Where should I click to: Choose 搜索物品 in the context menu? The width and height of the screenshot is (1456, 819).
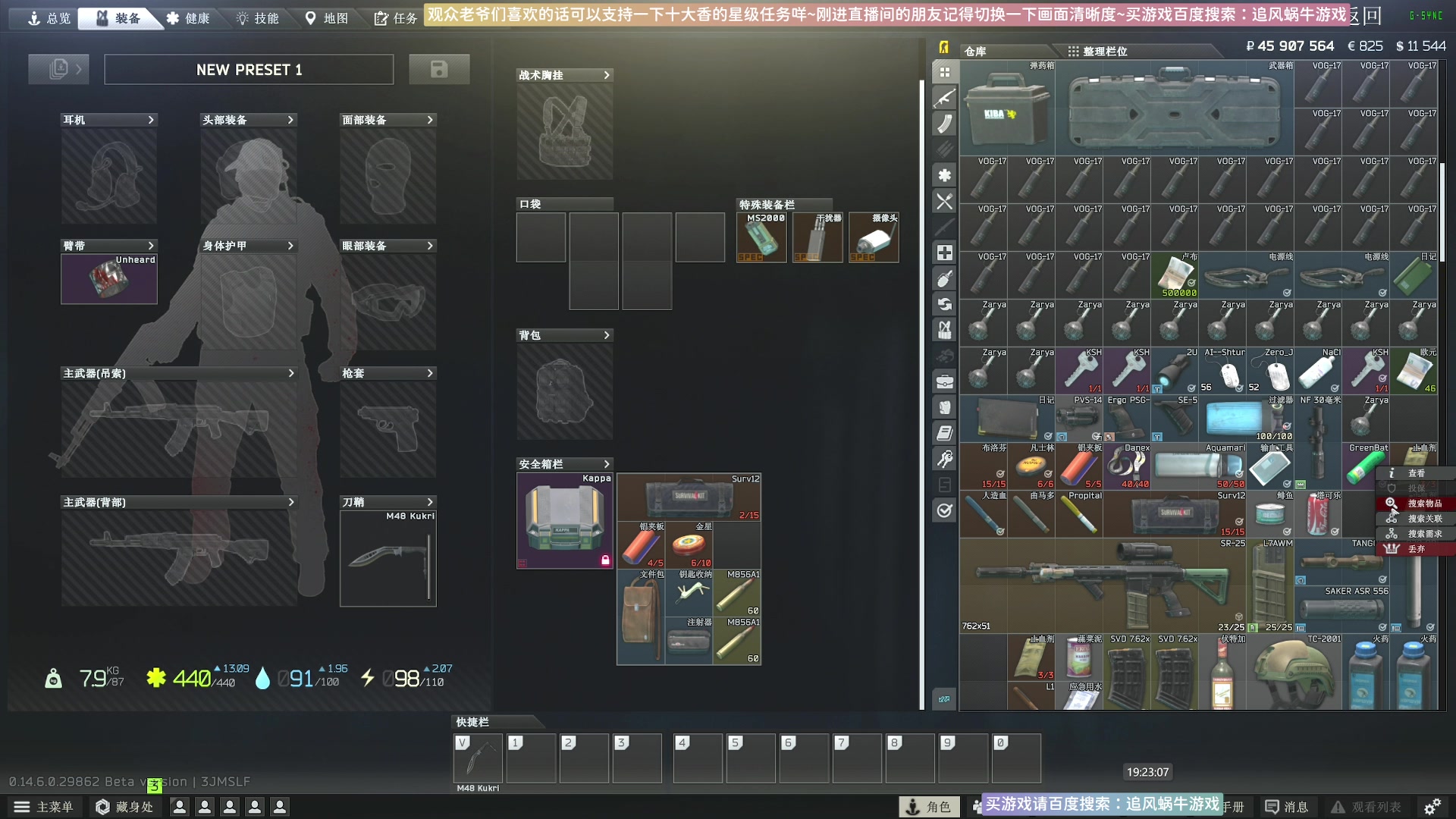point(1415,504)
